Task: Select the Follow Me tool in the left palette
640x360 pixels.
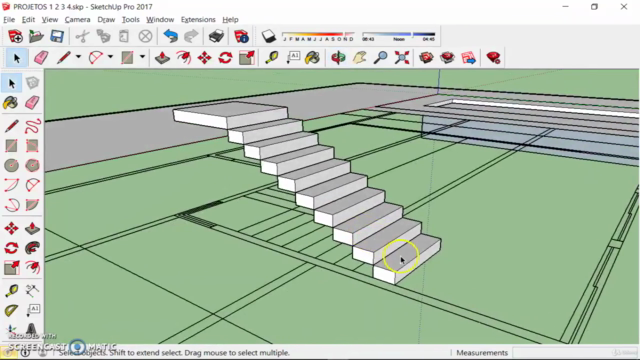Action: 32,248
